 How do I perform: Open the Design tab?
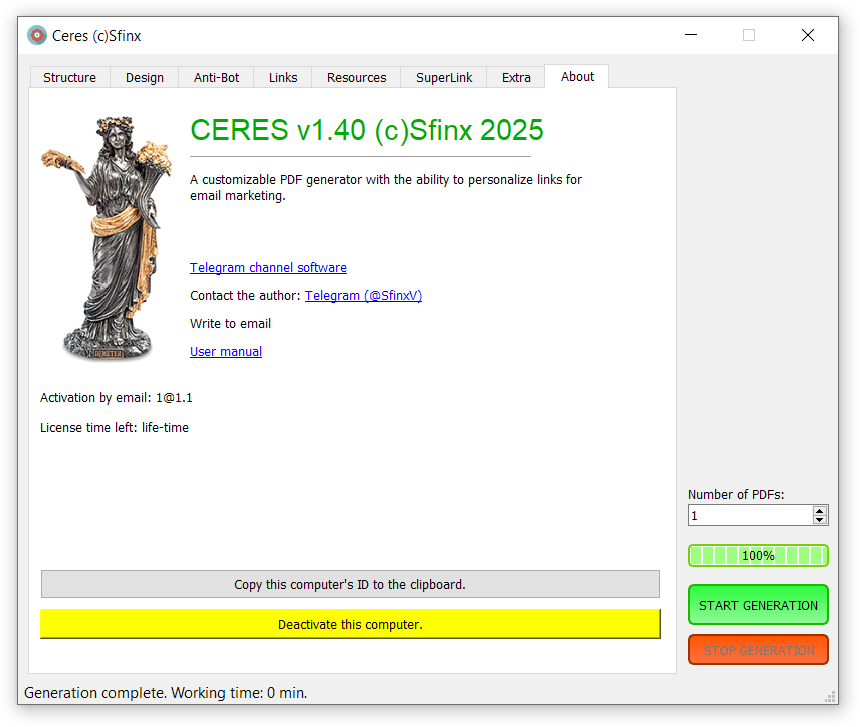(x=145, y=78)
